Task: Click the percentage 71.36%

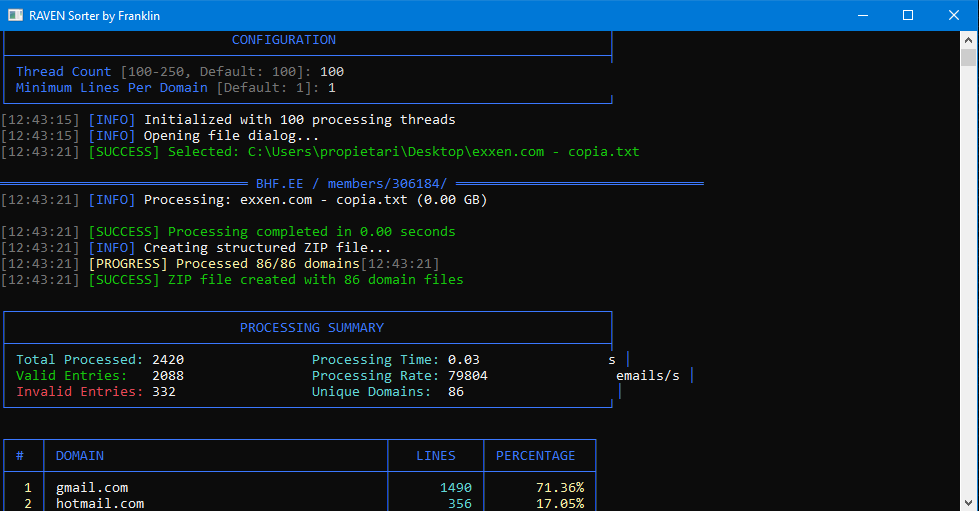Action: click(560, 488)
